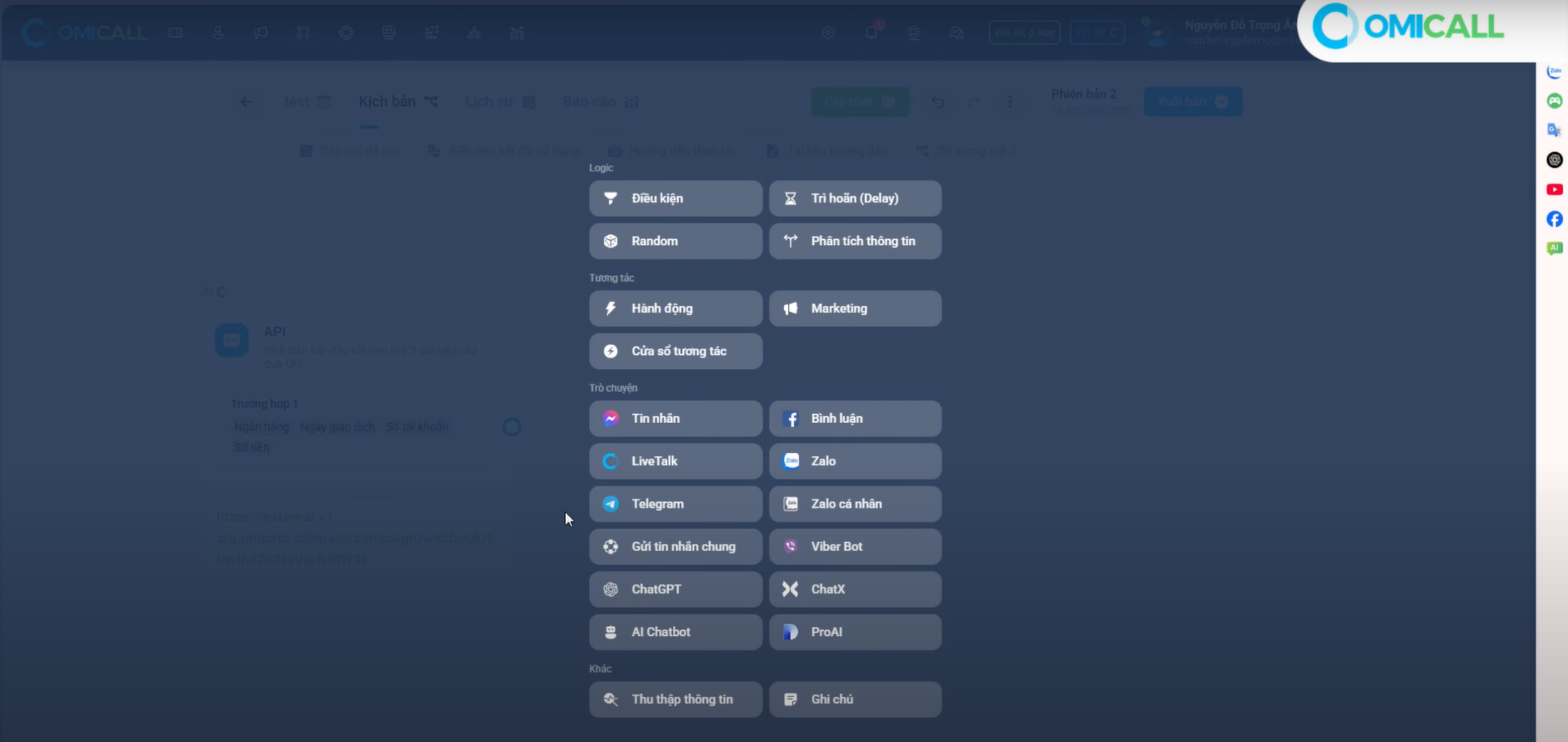This screenshot has height=742, width=1568.
Task: Add a ChatGPT block
Action: point(675,589)
